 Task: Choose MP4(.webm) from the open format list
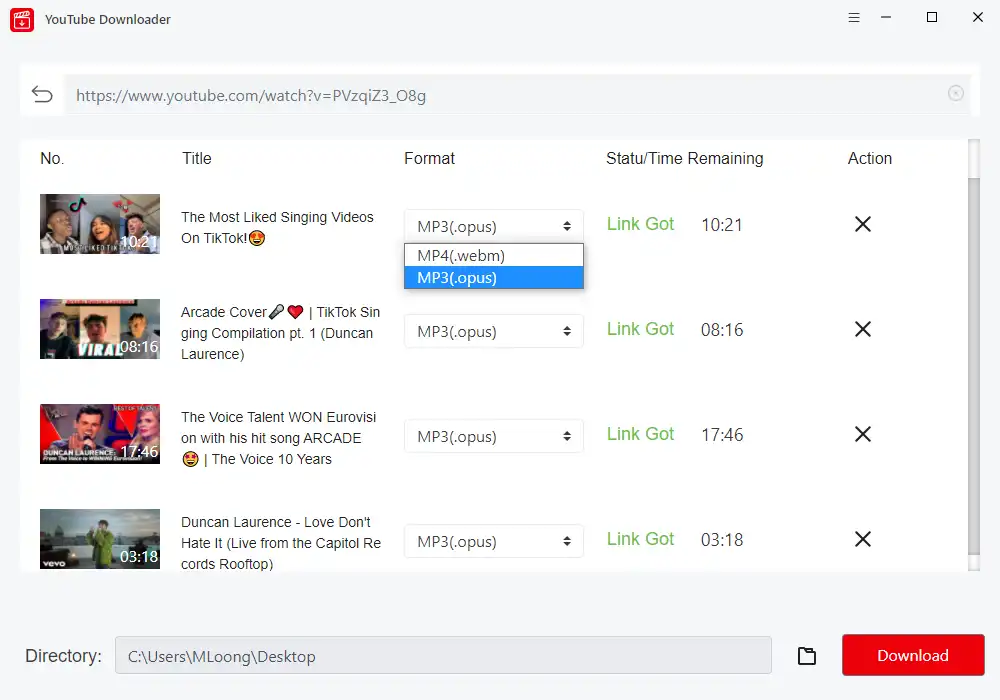coord(494,255)
